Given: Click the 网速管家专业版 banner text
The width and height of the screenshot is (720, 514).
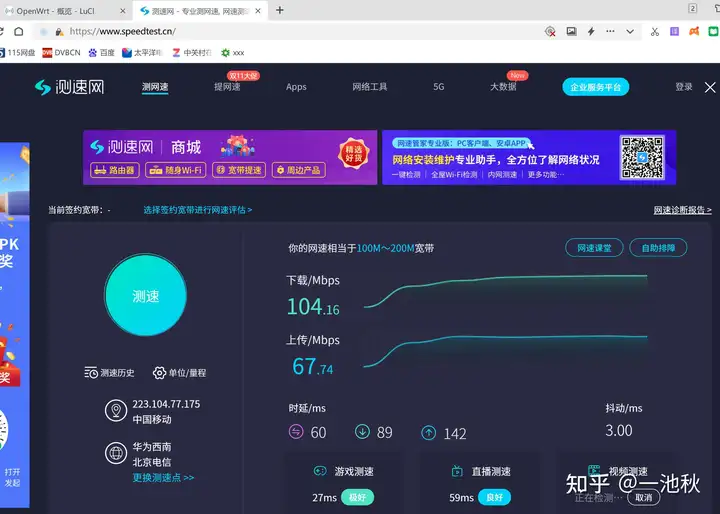Looking at the screenshot, I should tap(461, 143).
